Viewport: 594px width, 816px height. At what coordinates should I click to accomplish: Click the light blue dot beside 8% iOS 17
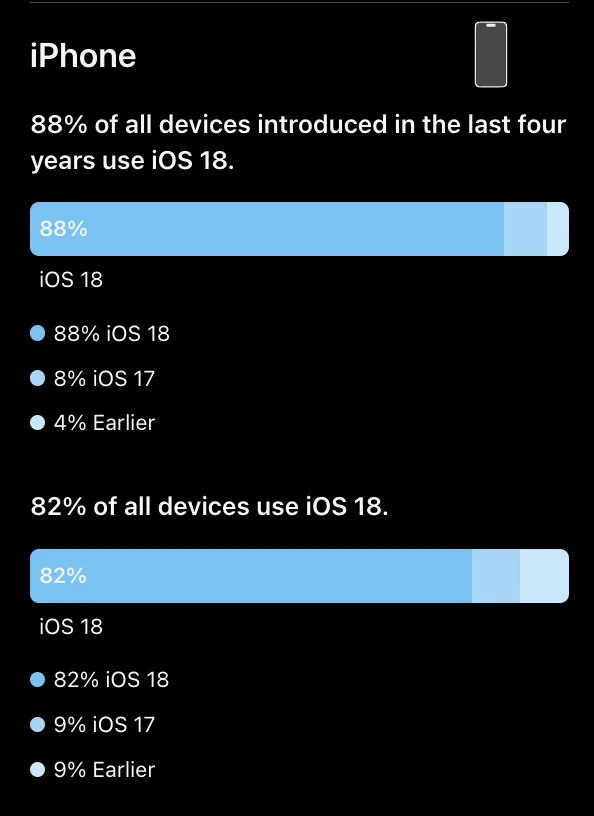37,378
